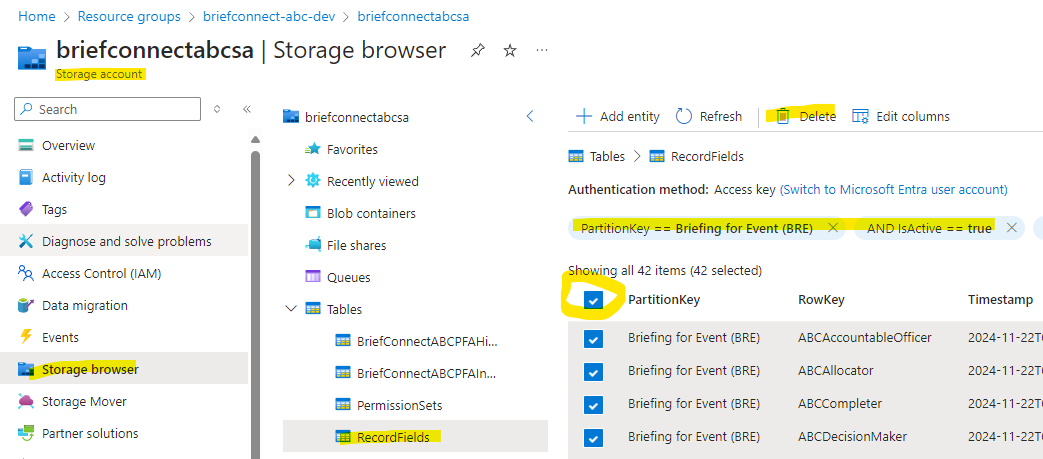
Task: Open Storage Mover
Action: (84, 401)
